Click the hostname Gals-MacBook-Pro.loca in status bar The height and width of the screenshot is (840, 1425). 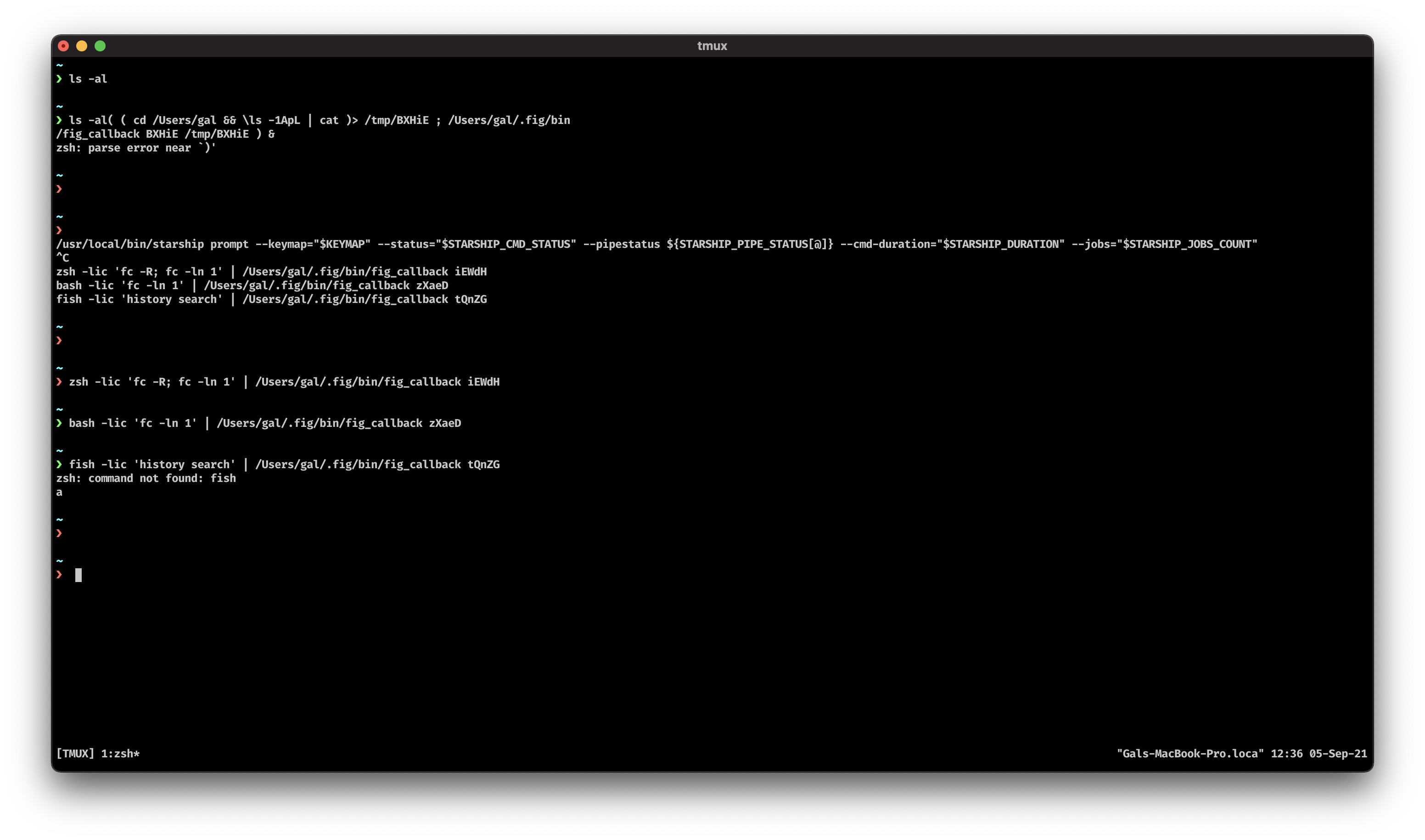1188,753
